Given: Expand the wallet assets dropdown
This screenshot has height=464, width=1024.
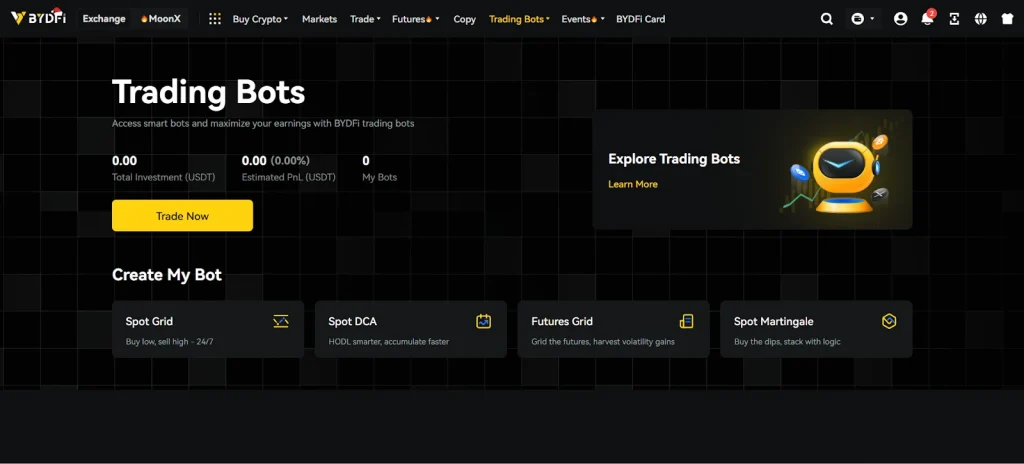Looking at the screenshot, I should click(x=862, y=19).
